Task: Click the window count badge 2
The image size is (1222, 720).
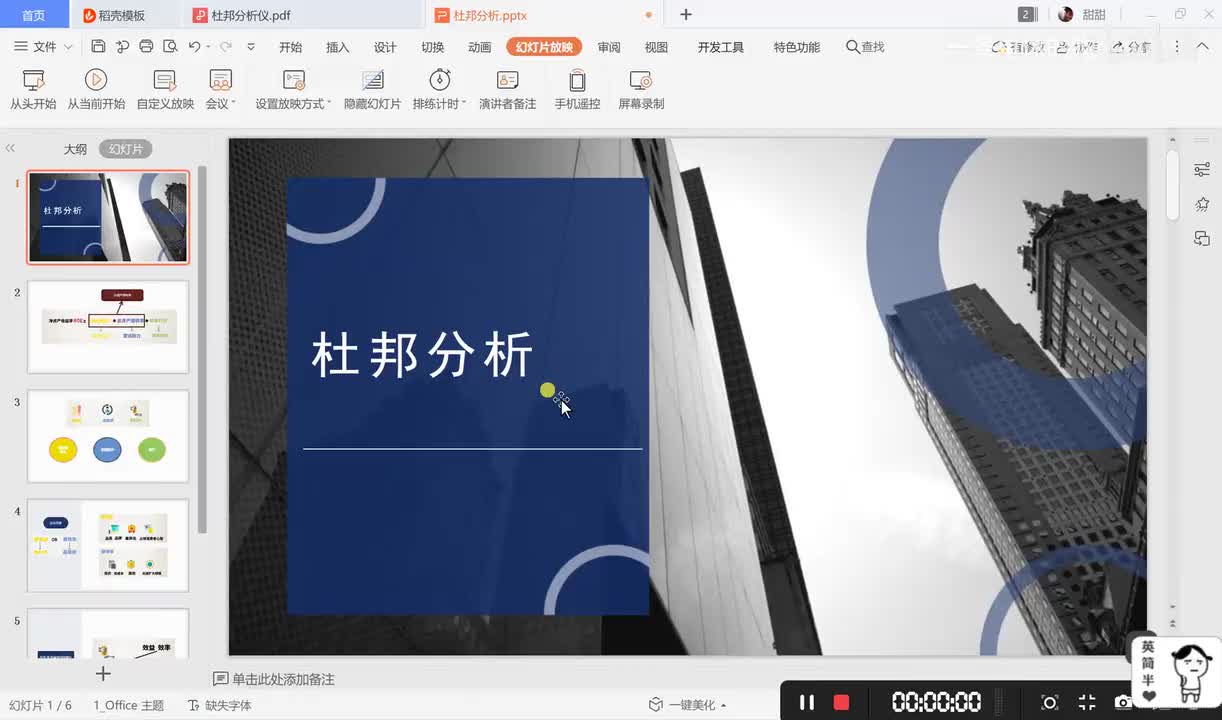Action: [x=1027, y=14]
